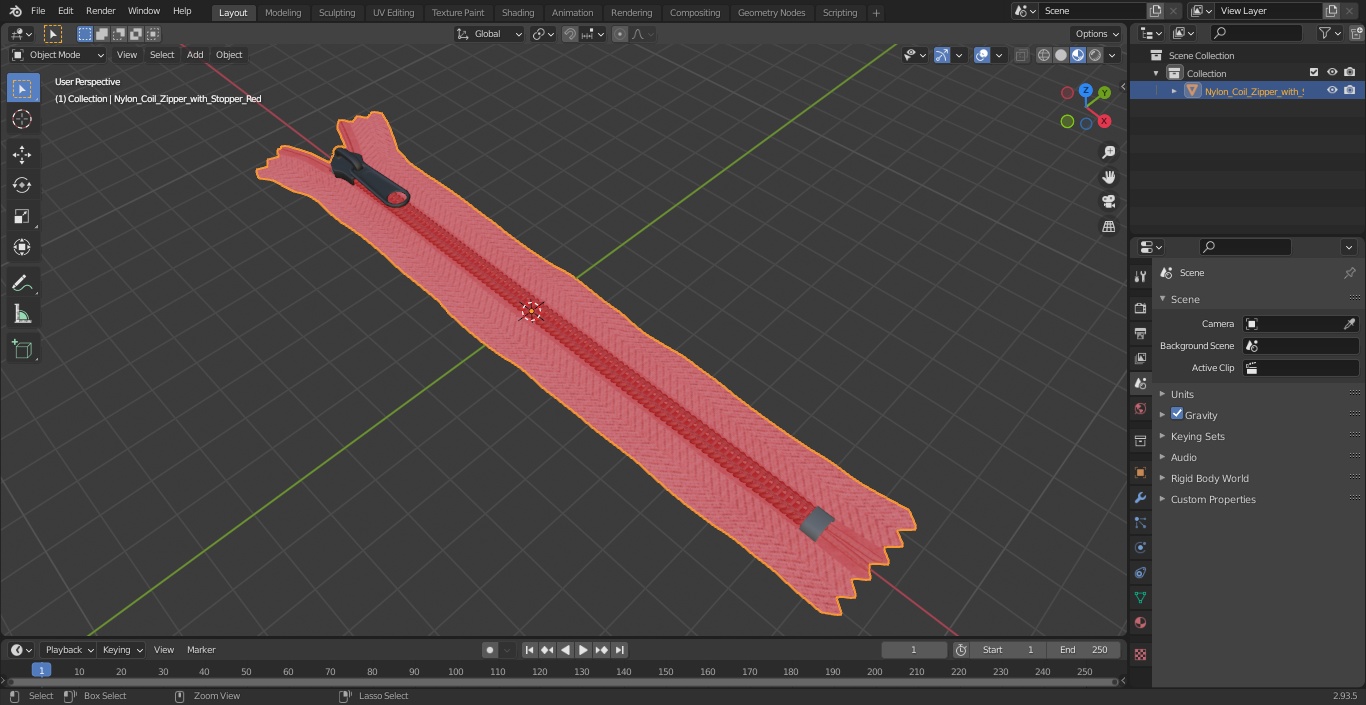Open the Playback dropdown

(x=69, y=650)
